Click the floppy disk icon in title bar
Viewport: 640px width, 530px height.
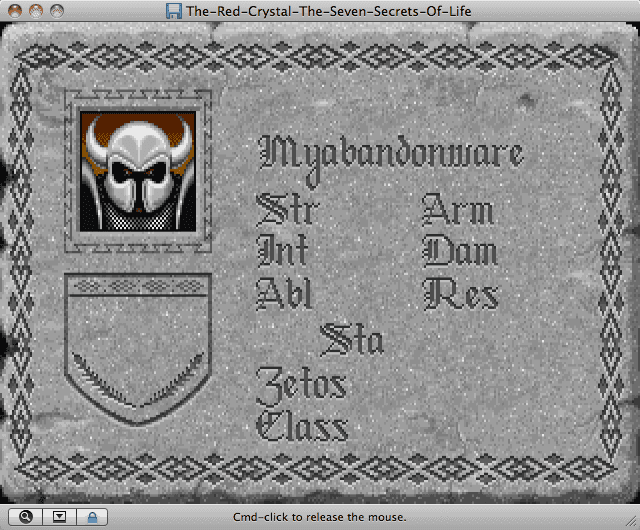[x=174, y=11]
